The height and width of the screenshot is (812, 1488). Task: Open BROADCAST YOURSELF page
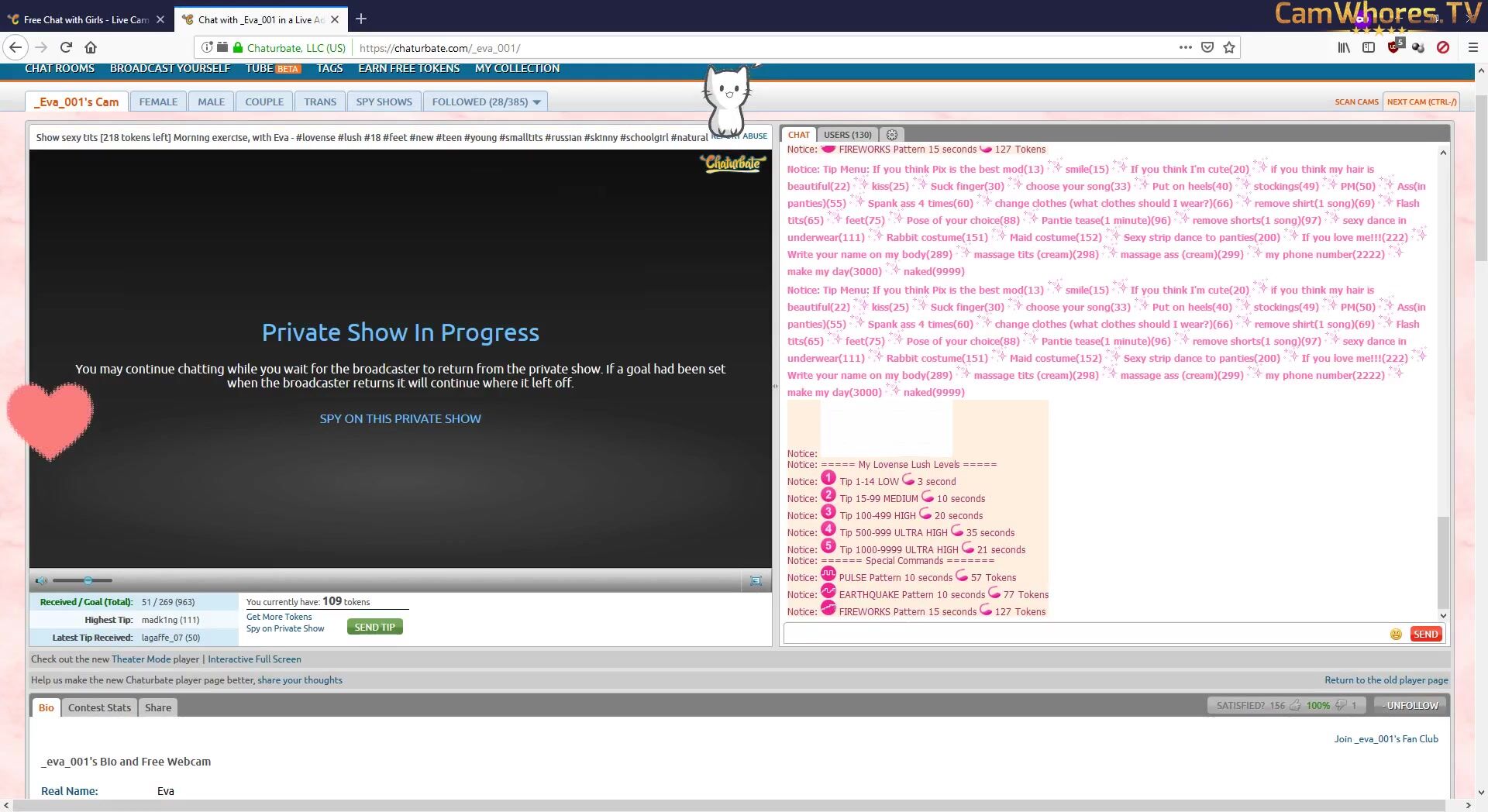[170, 68]
